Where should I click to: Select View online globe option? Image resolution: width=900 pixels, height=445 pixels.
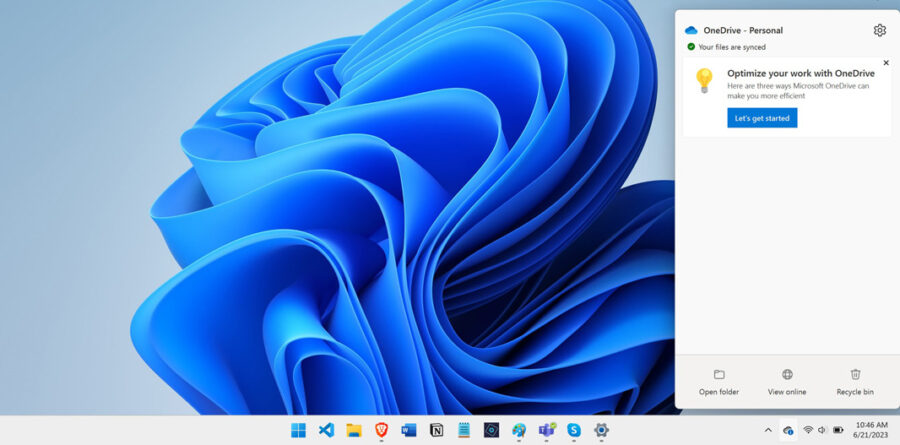pyautogui.click(x=787, y=382)
